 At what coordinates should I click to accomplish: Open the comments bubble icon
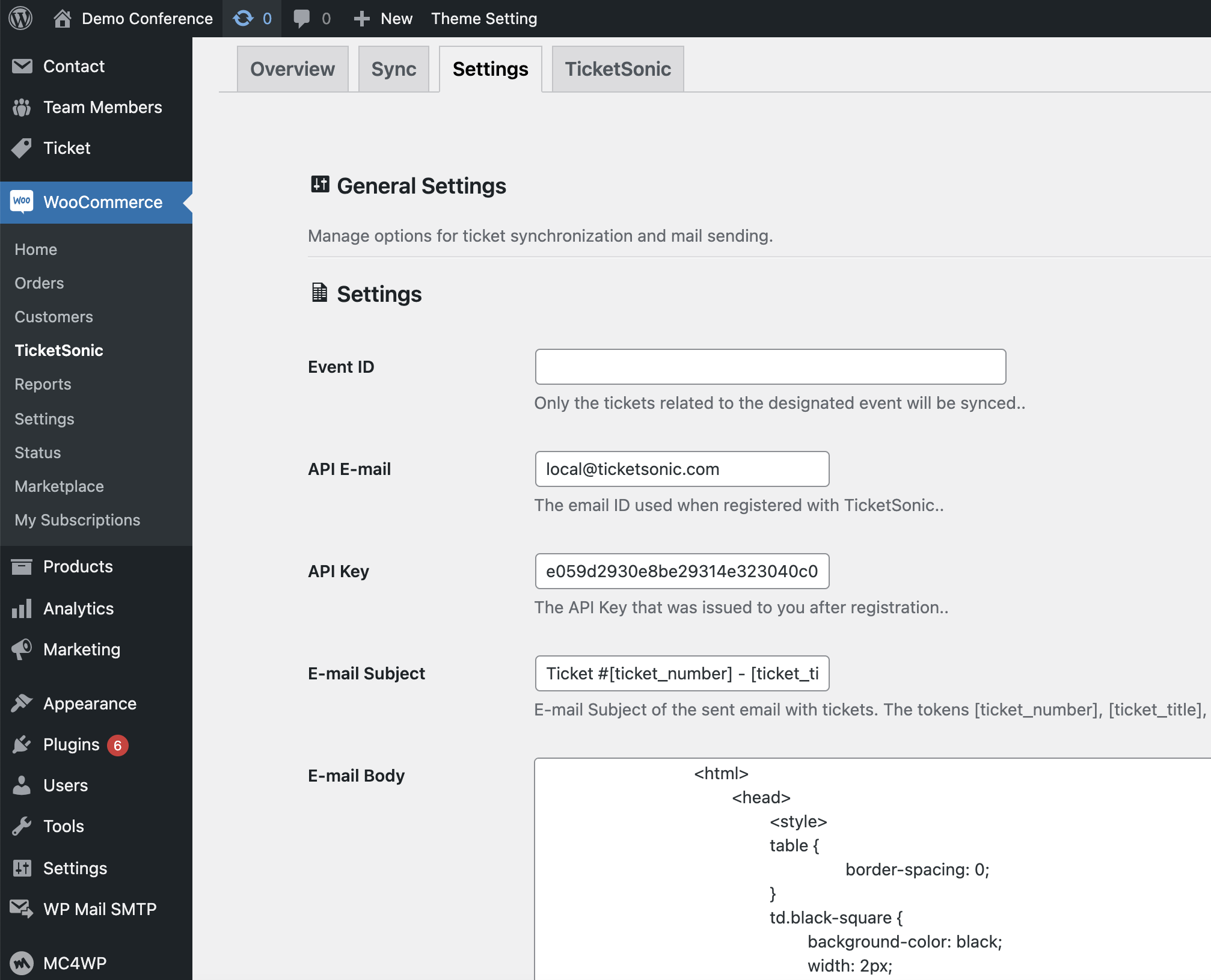(302, 19)
